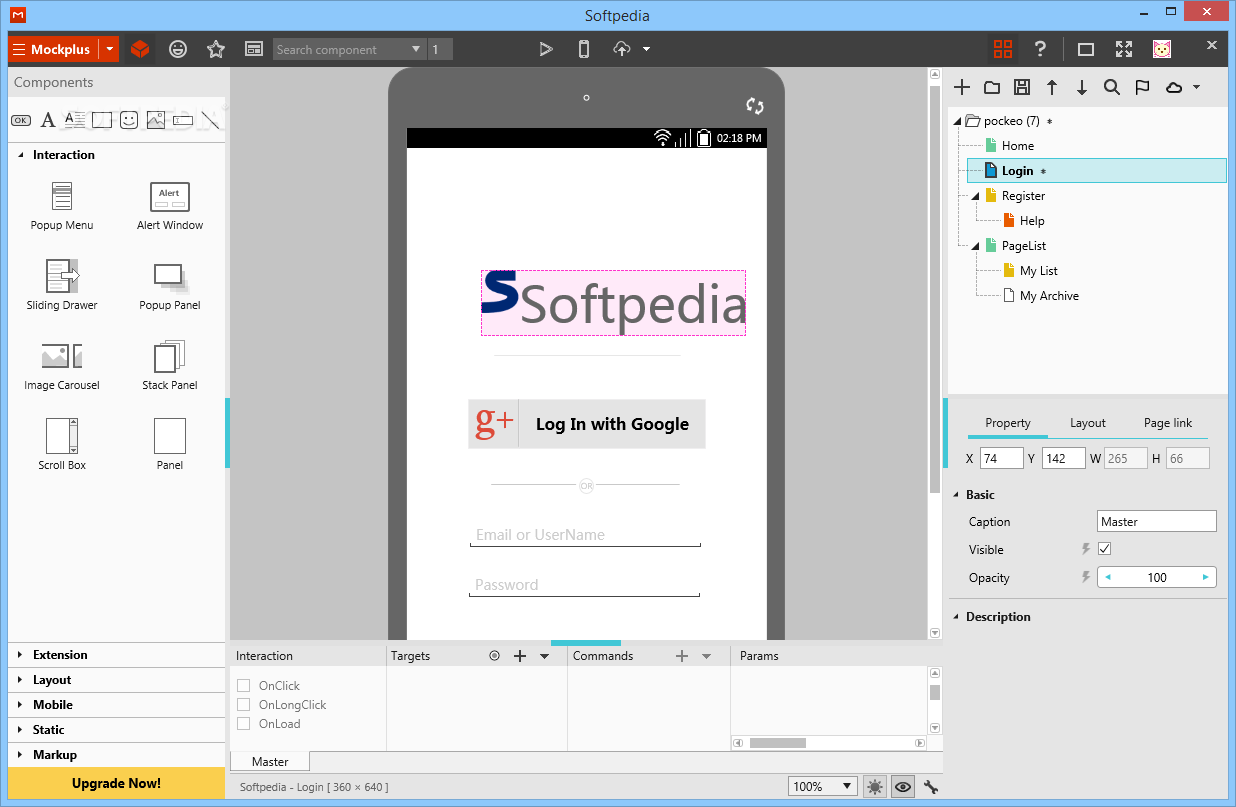Image resolution: width=1236 pixels, height=807 pixels.
Task: Start the prototype preview play button
Action: pyautogui.click(x=546, y=49)
